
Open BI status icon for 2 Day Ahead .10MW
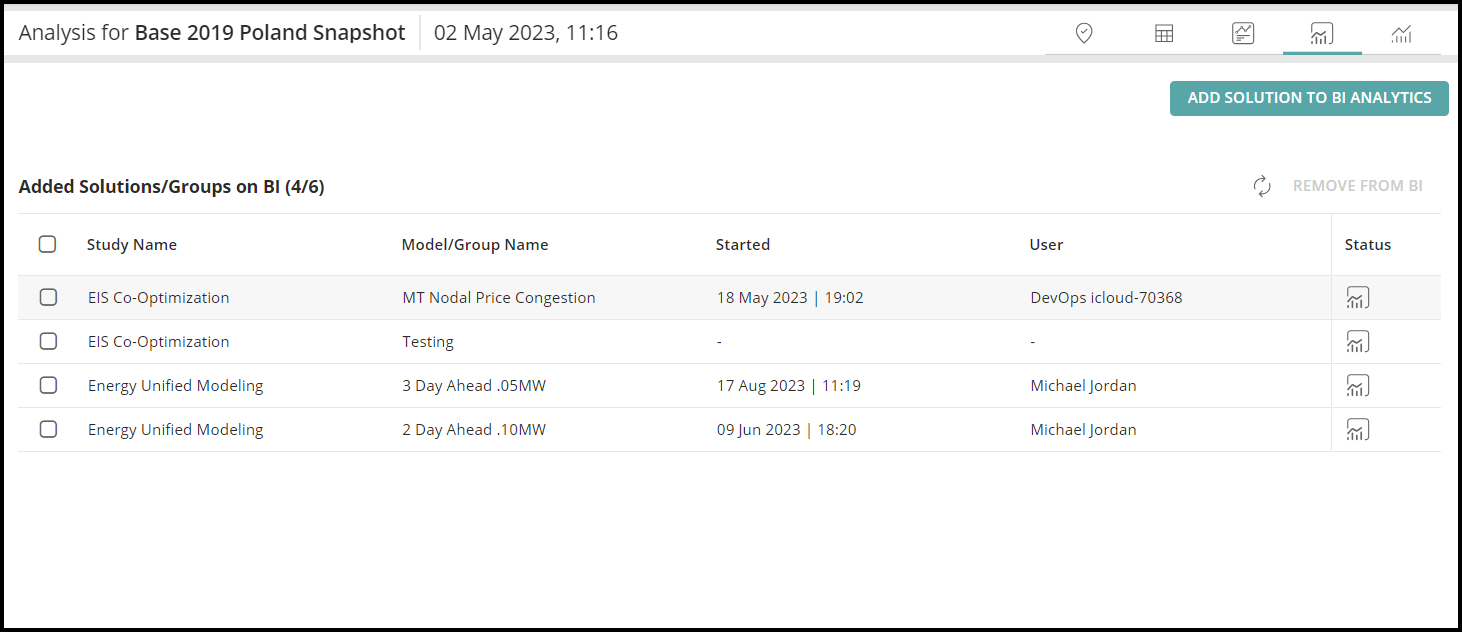pos(1358,429)
